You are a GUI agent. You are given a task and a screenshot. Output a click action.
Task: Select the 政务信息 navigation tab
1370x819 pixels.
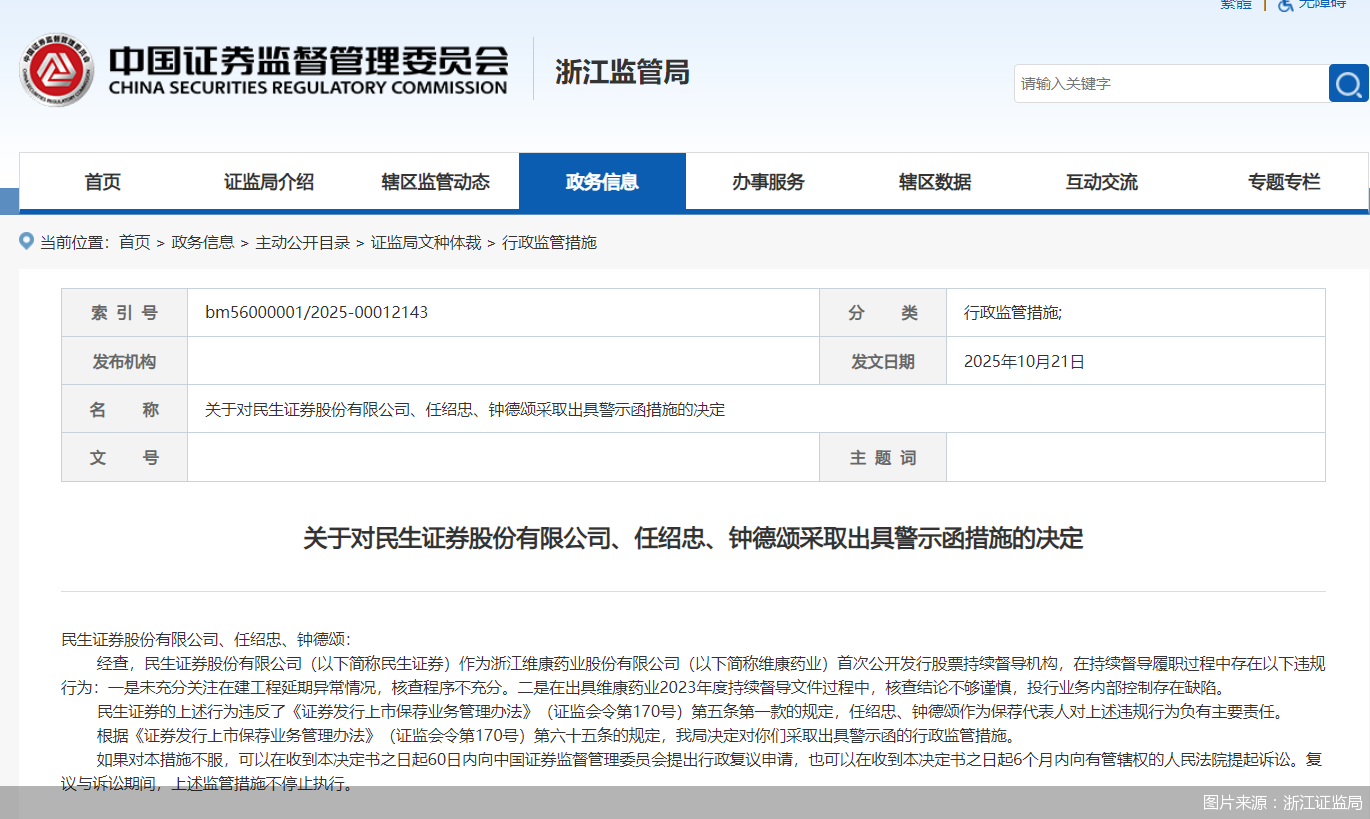pyautogui.click(x=602, y=182)
